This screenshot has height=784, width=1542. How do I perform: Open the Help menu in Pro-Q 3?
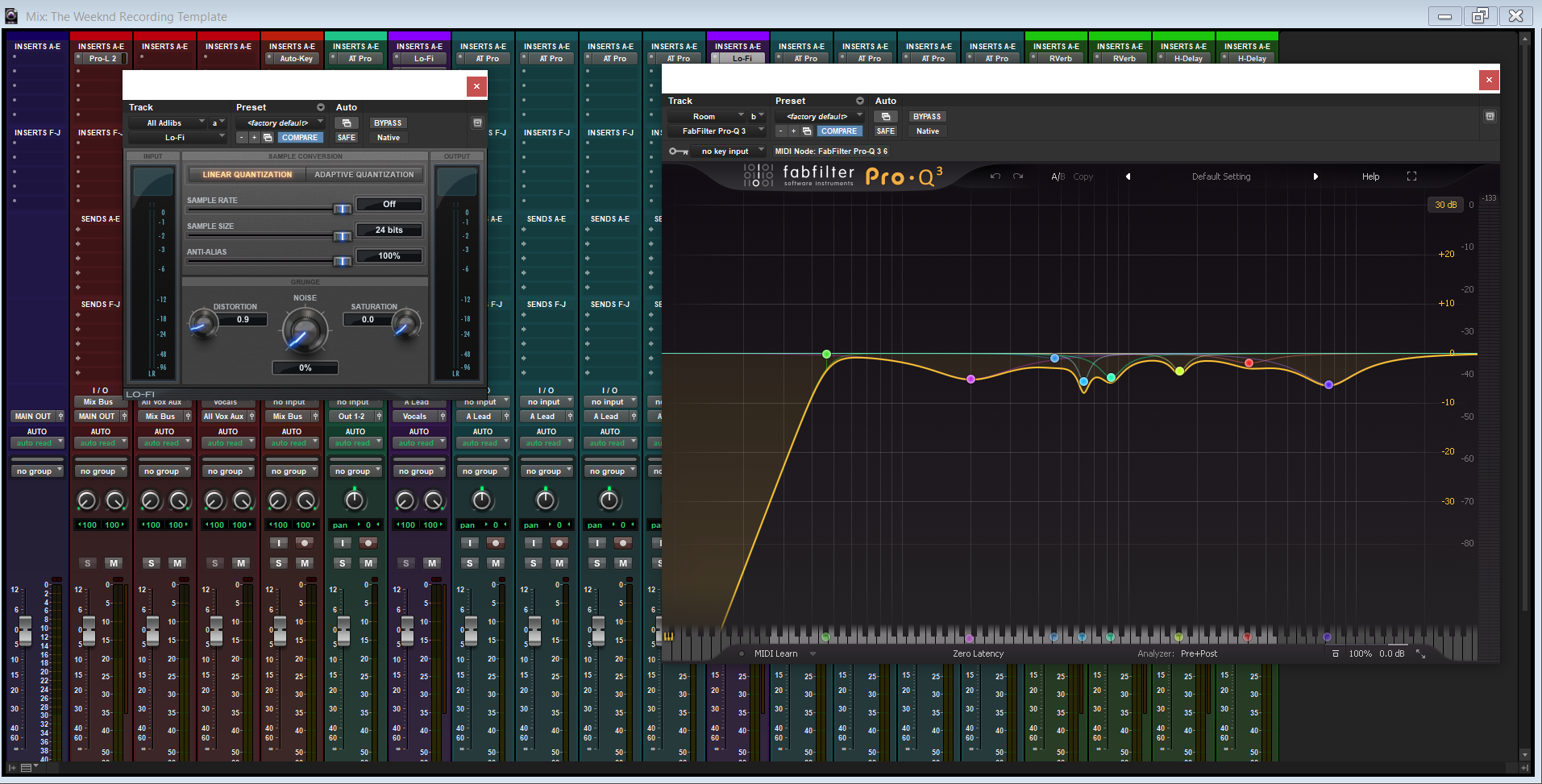pyautogui.click(x=1370, y=176)
